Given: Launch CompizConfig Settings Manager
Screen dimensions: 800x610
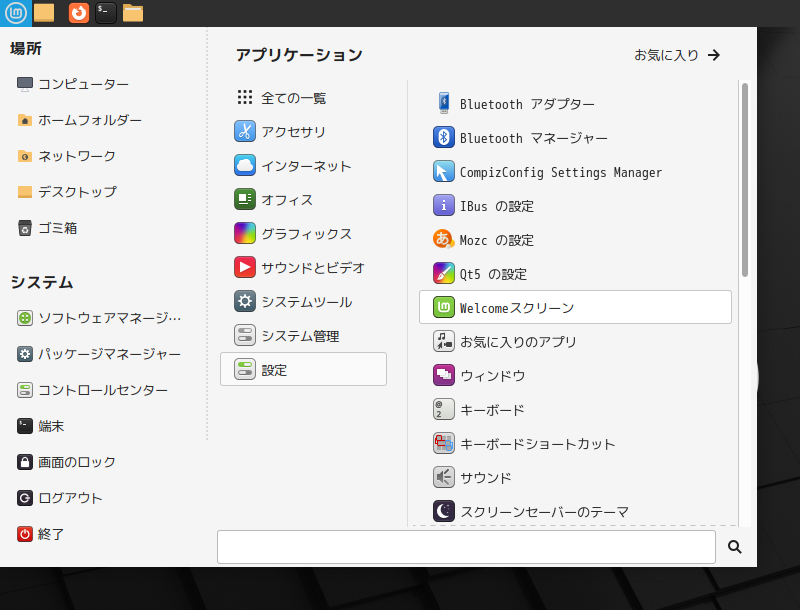Looking at the screenshot, I should click(575, 172).
